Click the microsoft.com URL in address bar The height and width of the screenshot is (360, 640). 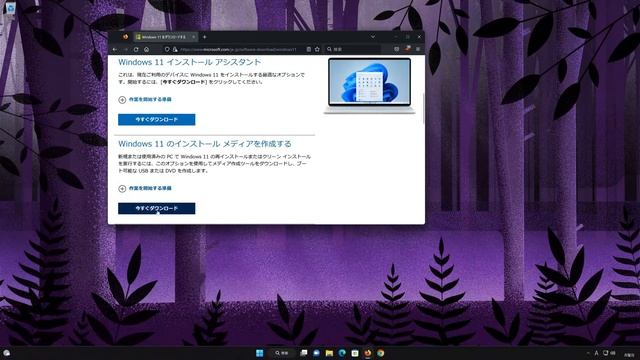coord(238,49)
